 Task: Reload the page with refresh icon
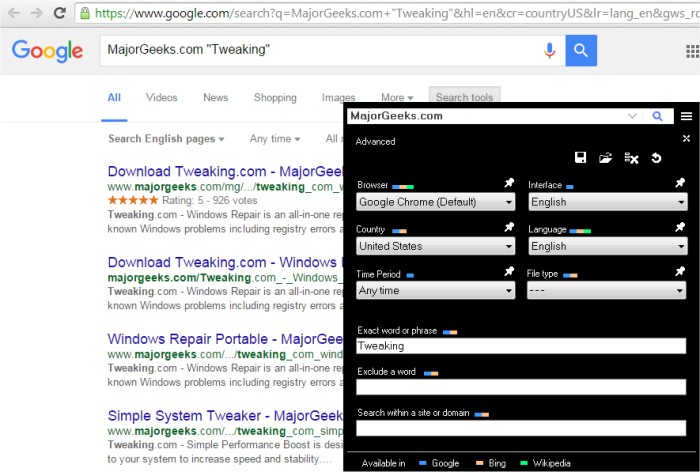tap(59, 13)
